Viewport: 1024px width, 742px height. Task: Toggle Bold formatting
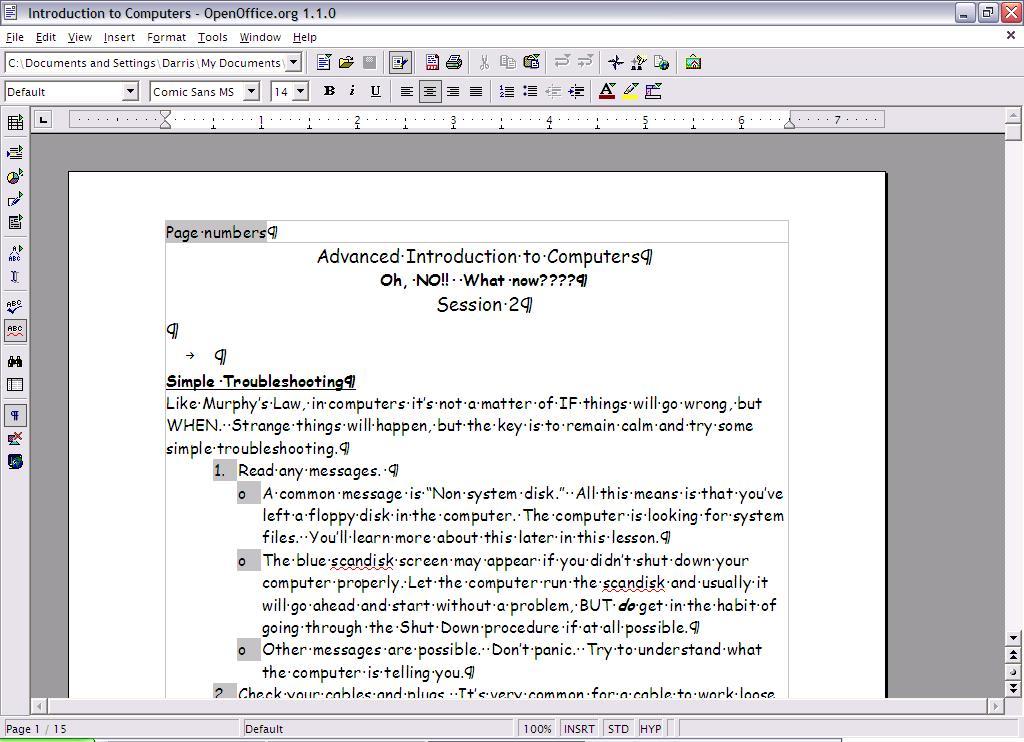329,91
